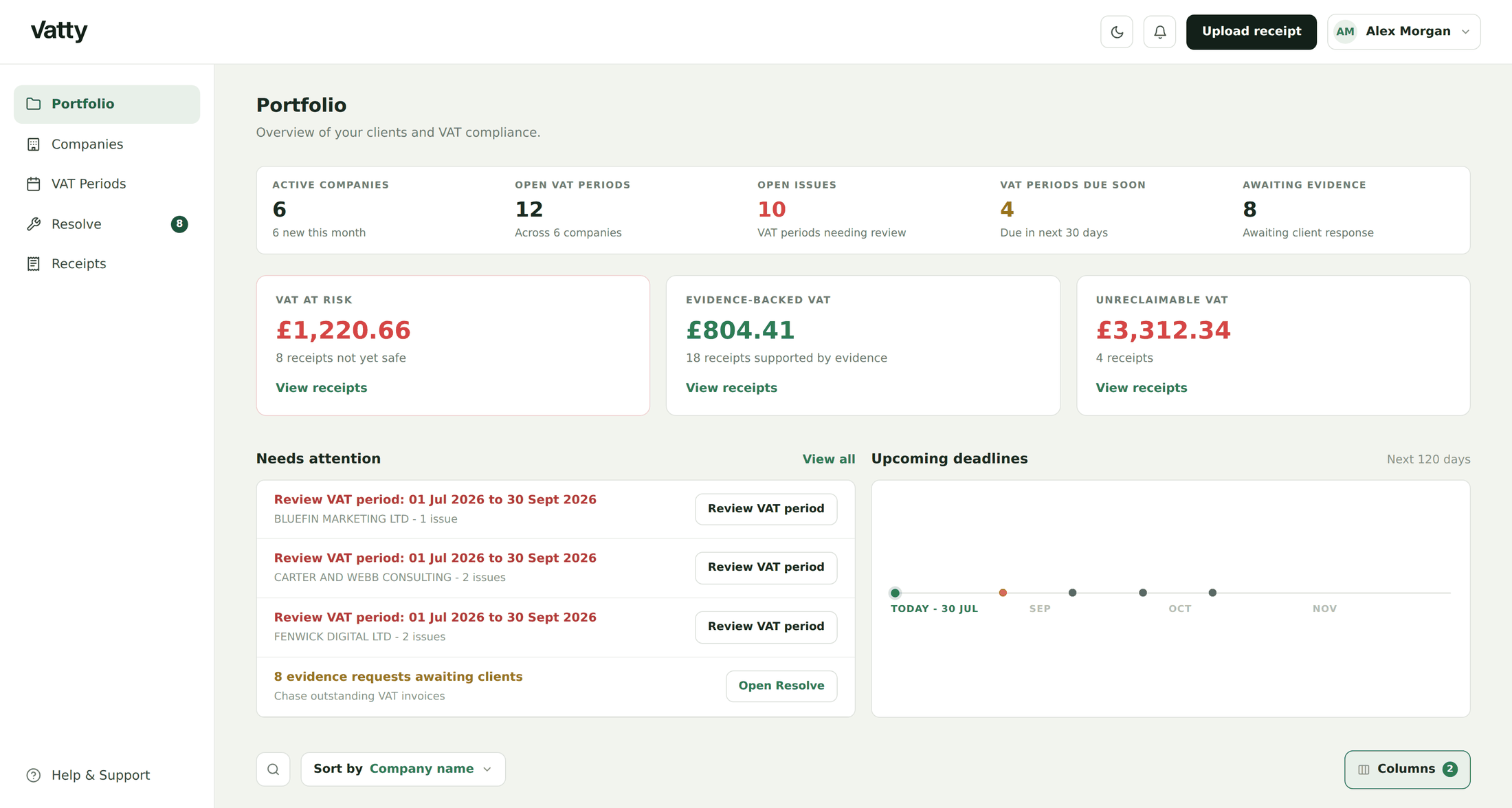Toggle dark mode with the moon icon
1512x808 pixels.
[1117, 32]
